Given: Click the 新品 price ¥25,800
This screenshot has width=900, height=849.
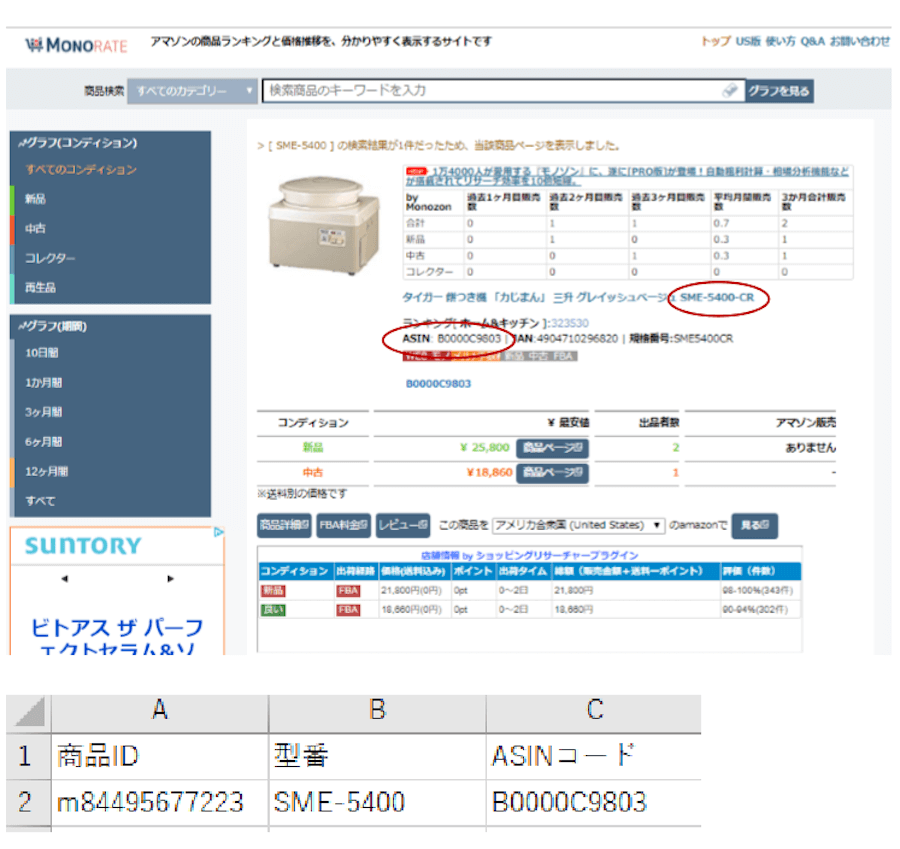Looking at the screenshot, I should [x=484, y=447].
